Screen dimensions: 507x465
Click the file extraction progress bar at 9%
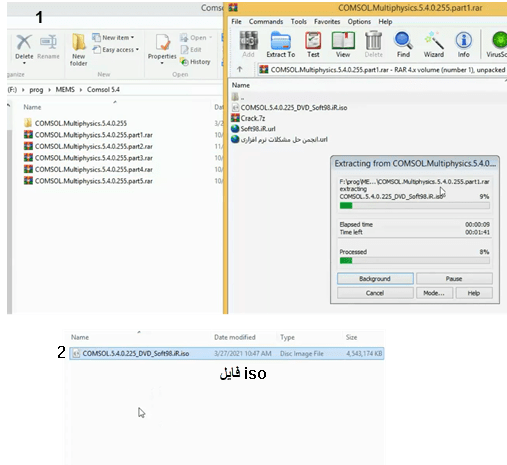coord(415,206)
